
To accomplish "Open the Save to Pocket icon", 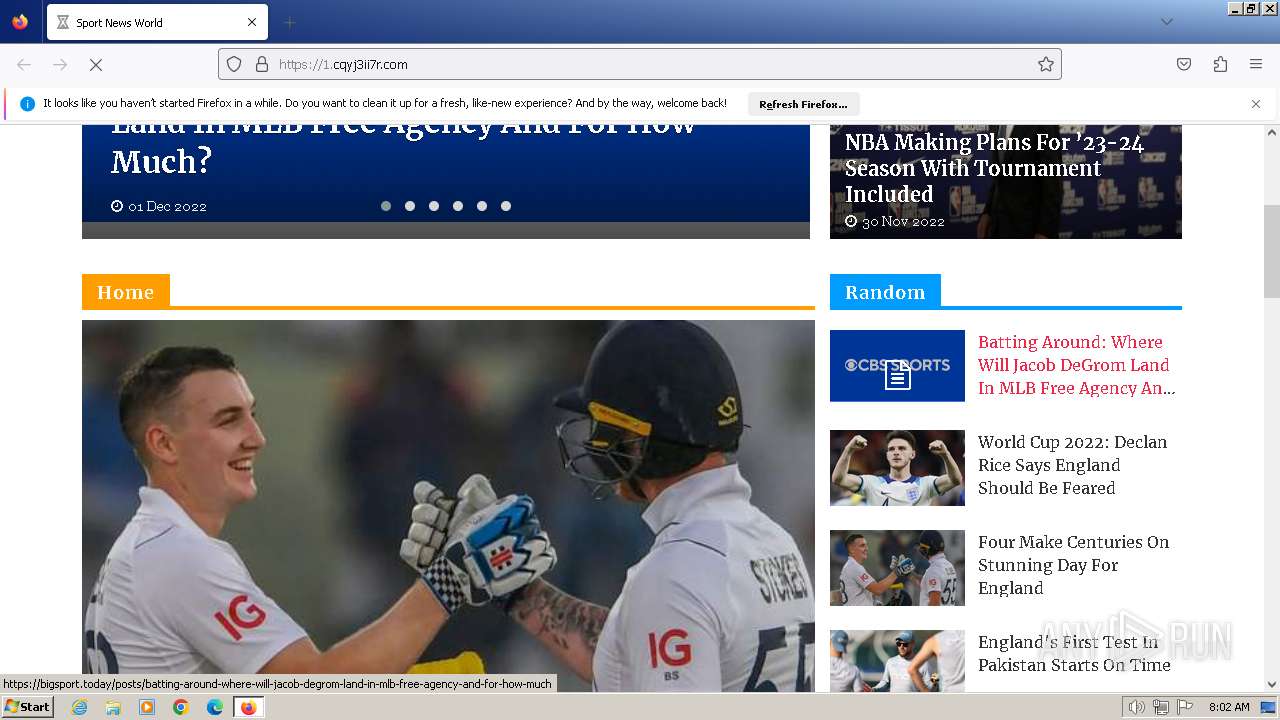I will click(1184, 64).
